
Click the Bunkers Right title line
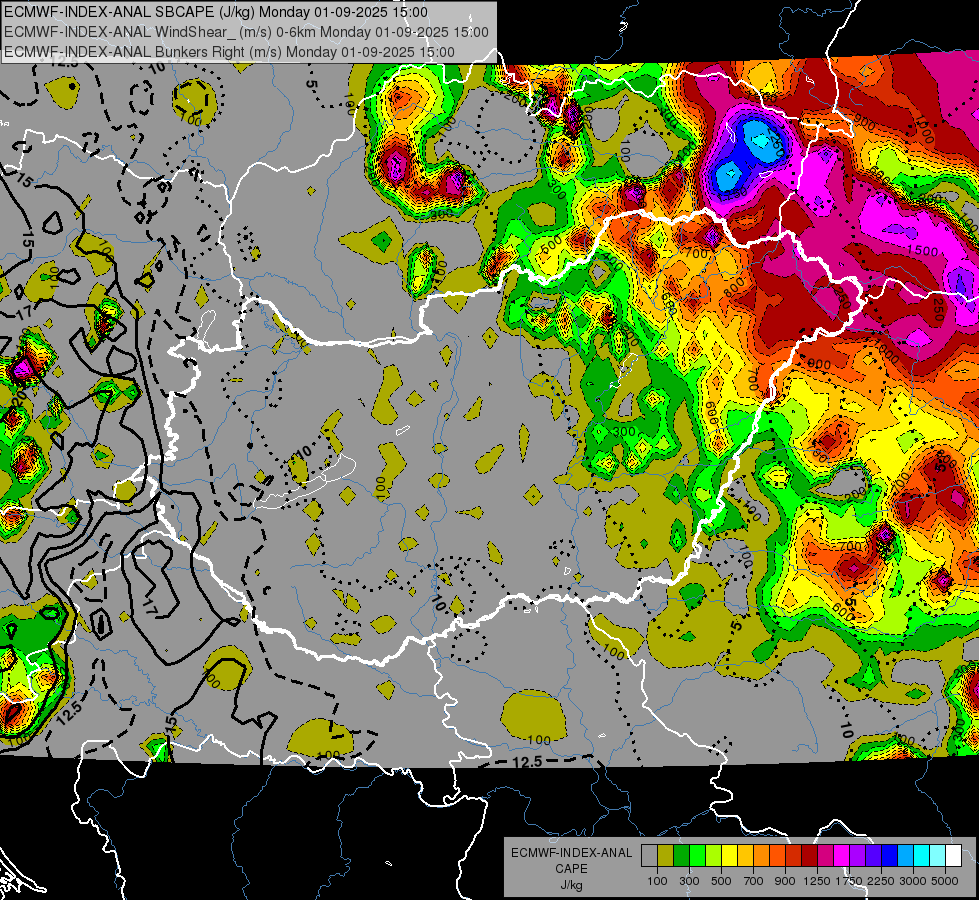229,52
